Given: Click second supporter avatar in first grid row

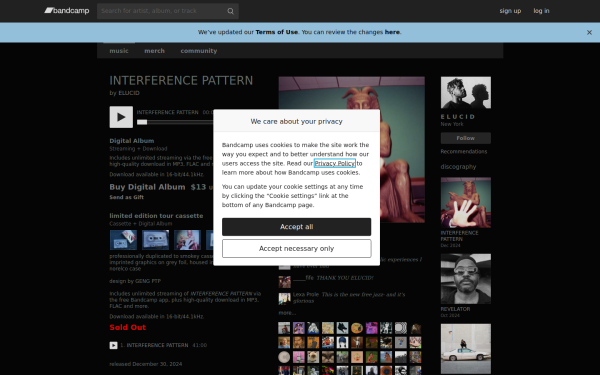Looking at the screenshot, I should click(299, 328).
